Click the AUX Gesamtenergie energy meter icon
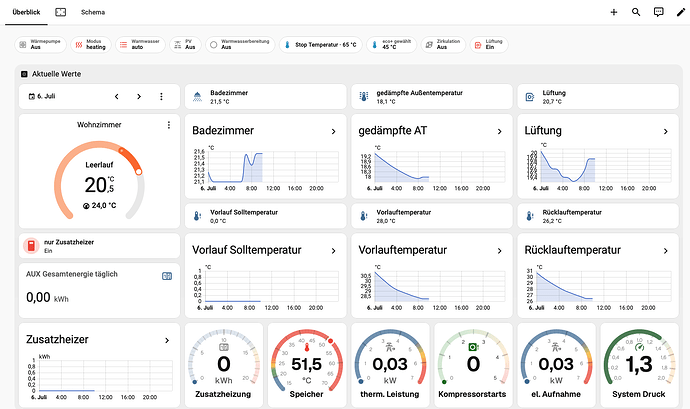690x409 pixels. (x=167, y=276)
